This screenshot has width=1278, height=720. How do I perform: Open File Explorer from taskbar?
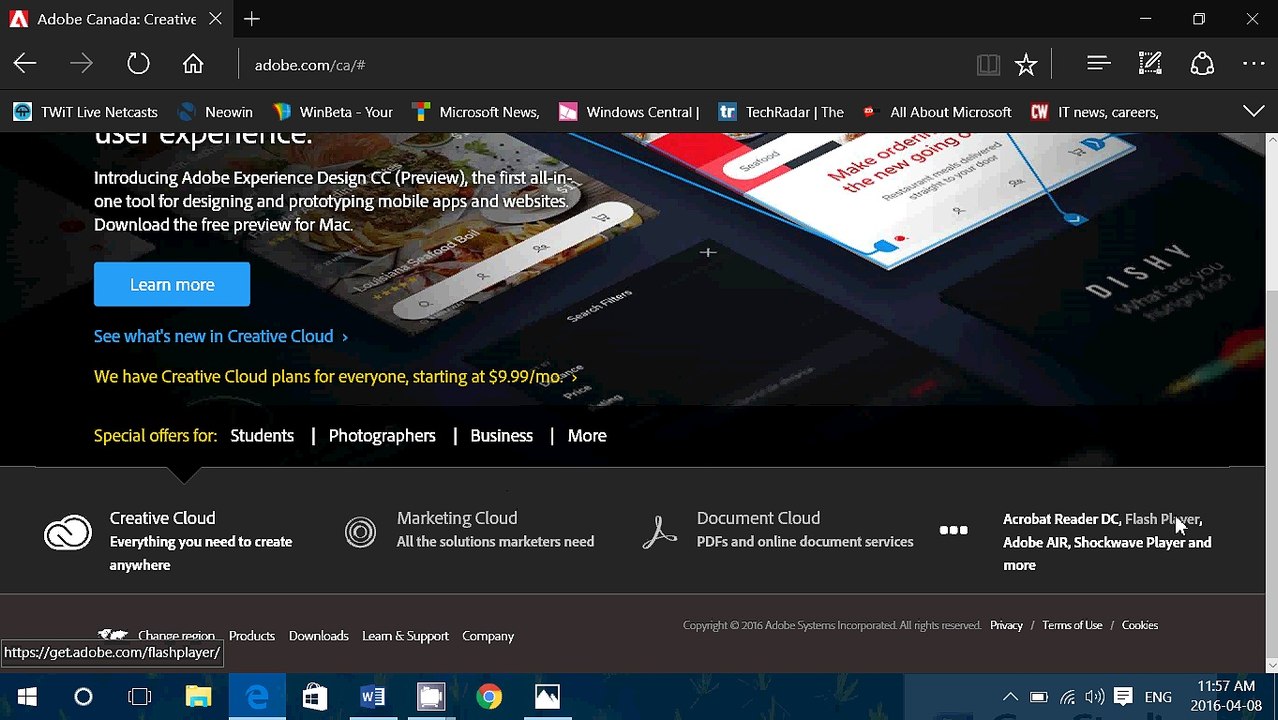[198, 696]
